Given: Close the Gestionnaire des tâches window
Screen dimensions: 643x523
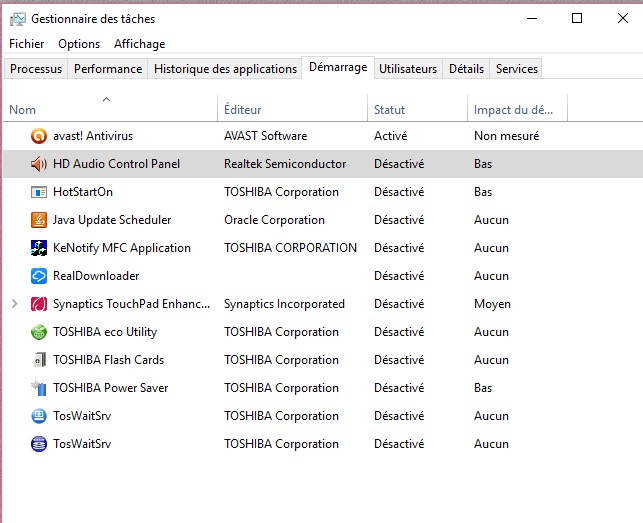Looking at the screenshot, I should coord(623,18).
